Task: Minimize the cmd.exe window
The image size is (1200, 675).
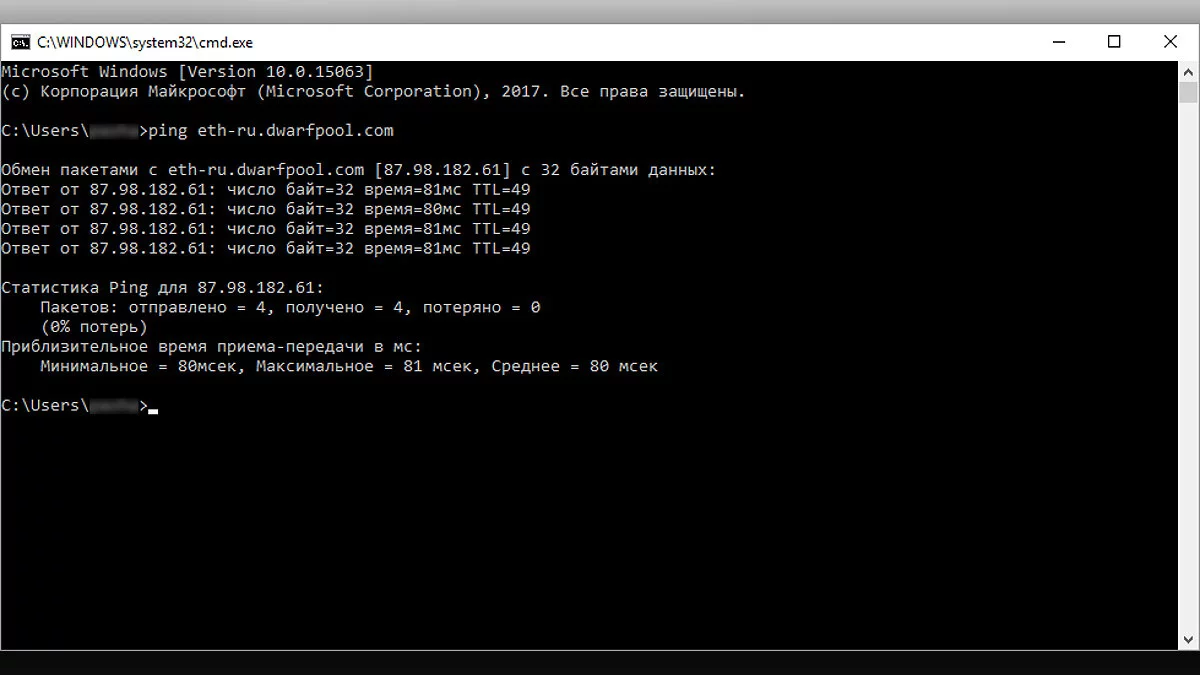Action: click(x=1058, y=42)
